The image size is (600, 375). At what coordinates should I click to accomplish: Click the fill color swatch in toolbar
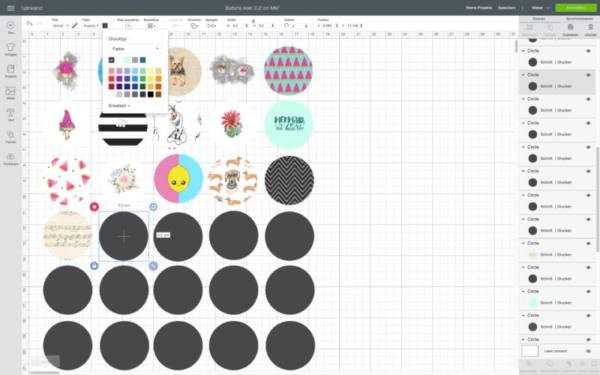tap(105, 26)
